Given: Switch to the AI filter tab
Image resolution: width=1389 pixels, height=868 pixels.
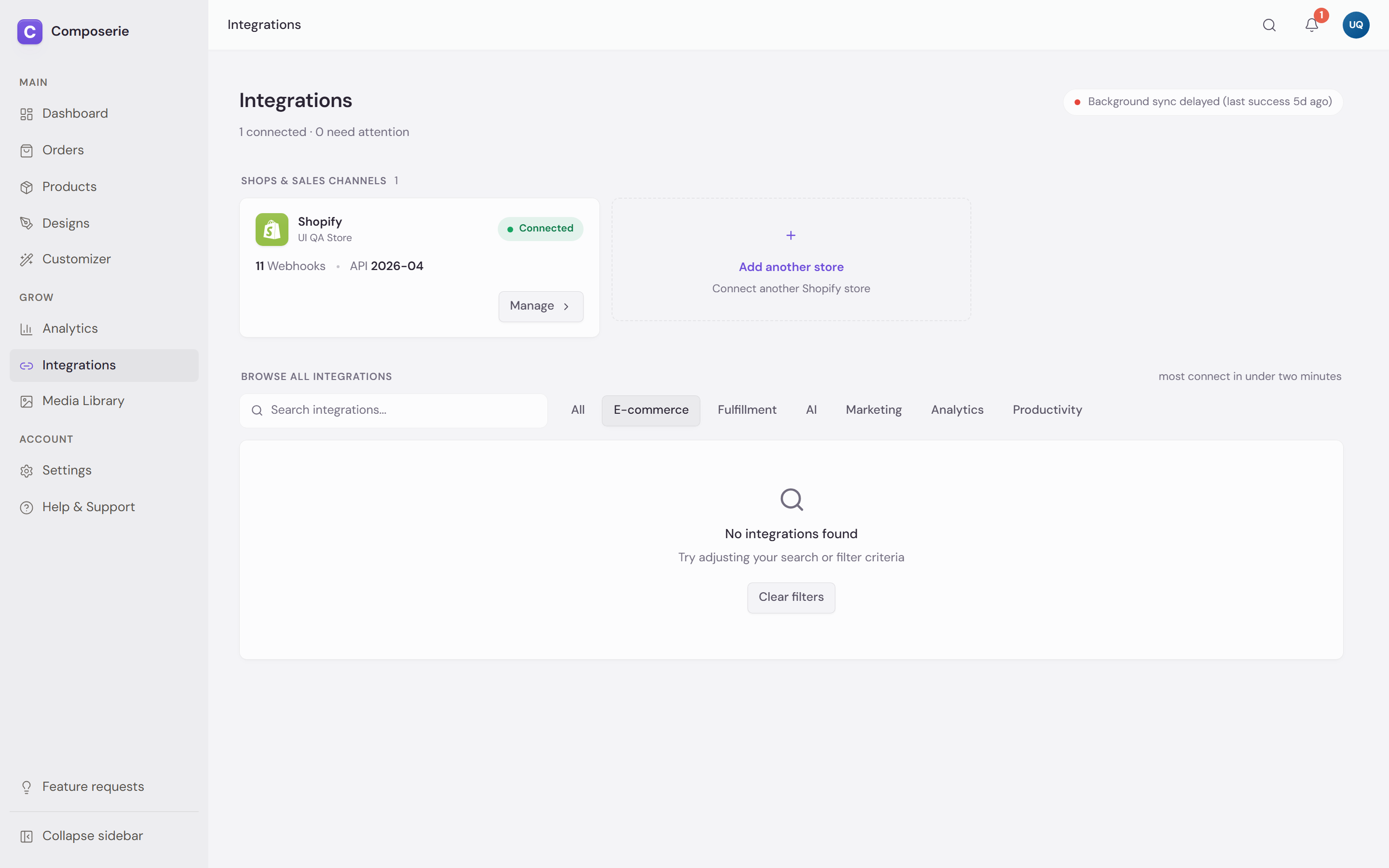Looking at the screenshot, I should click(811, 410).
